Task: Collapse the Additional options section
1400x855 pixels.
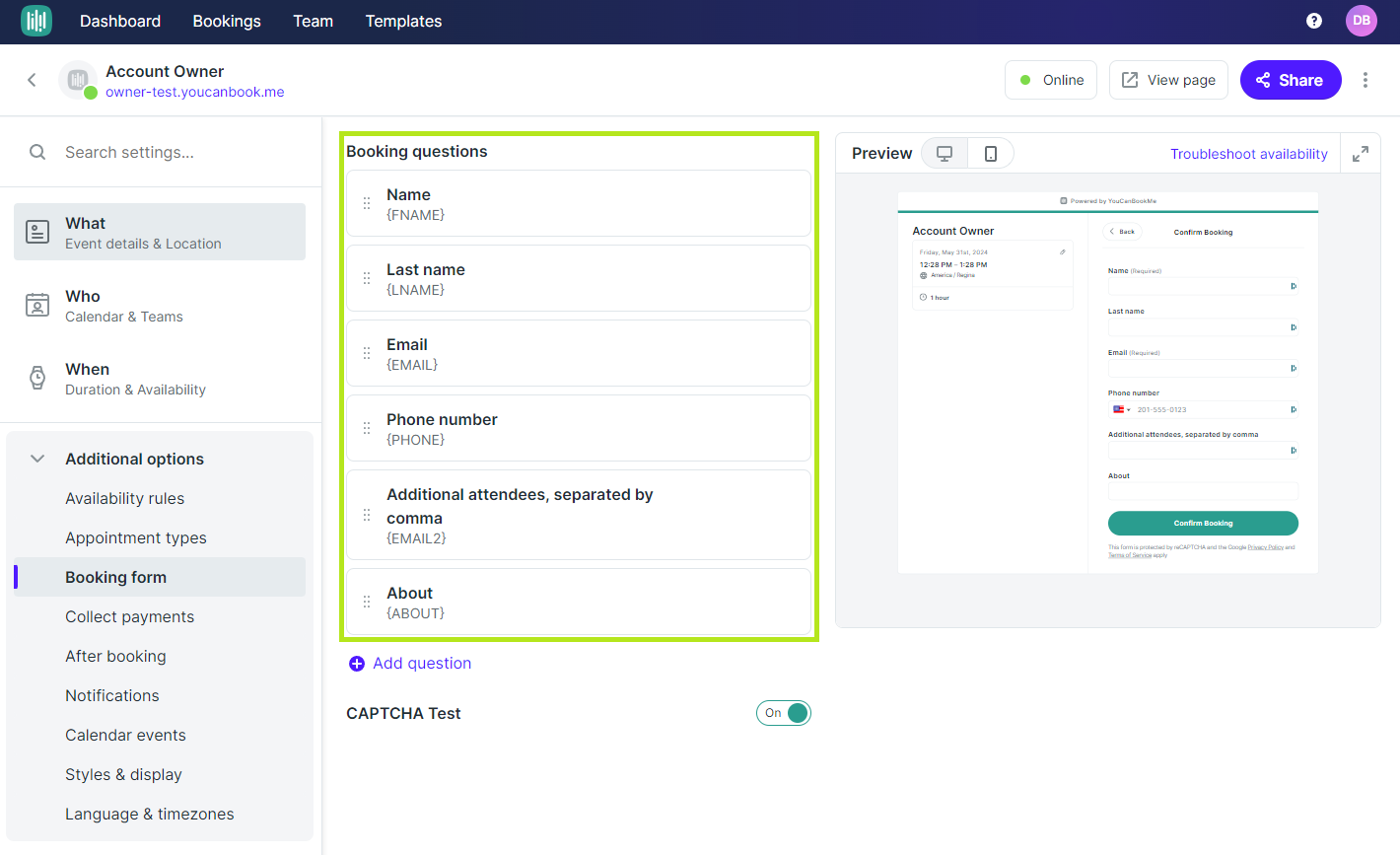Action: coord(37,459)
